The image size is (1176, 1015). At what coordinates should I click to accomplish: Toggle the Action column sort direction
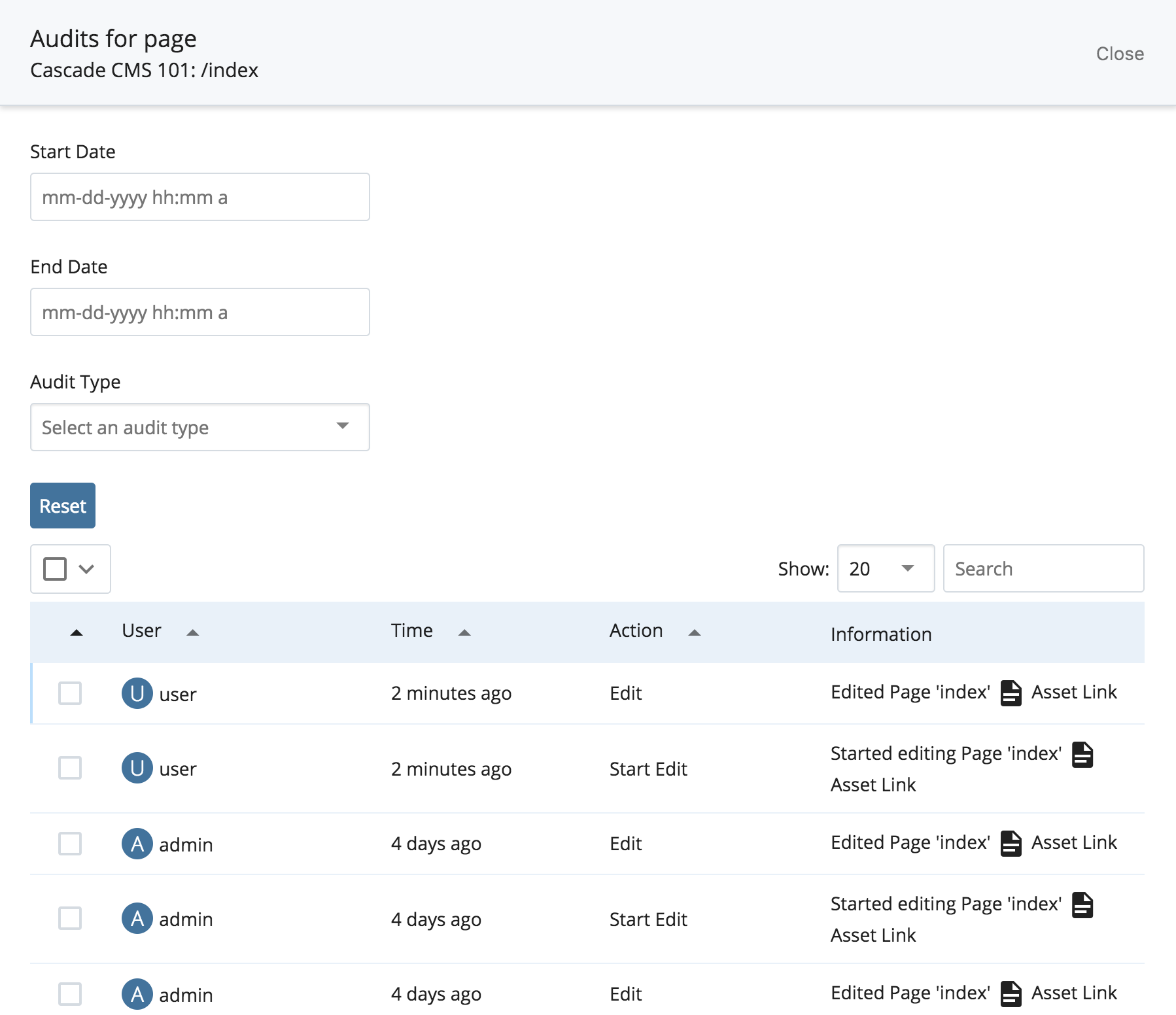coord(695,632)
